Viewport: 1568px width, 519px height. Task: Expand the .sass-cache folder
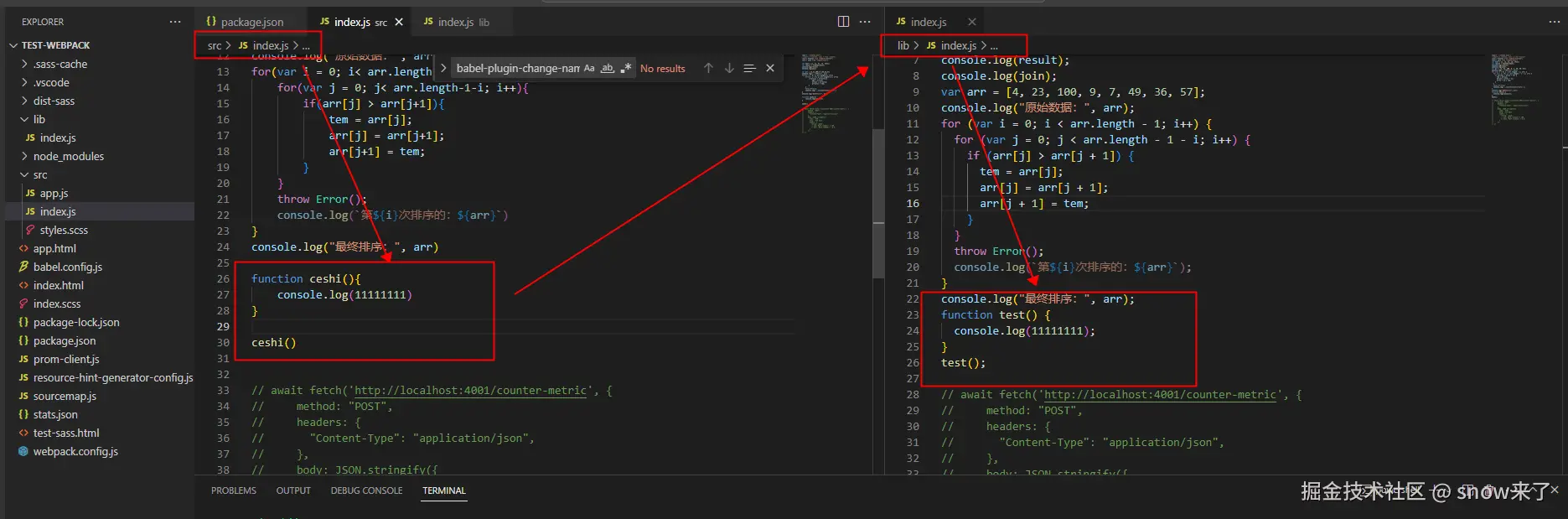coord(60,64)
